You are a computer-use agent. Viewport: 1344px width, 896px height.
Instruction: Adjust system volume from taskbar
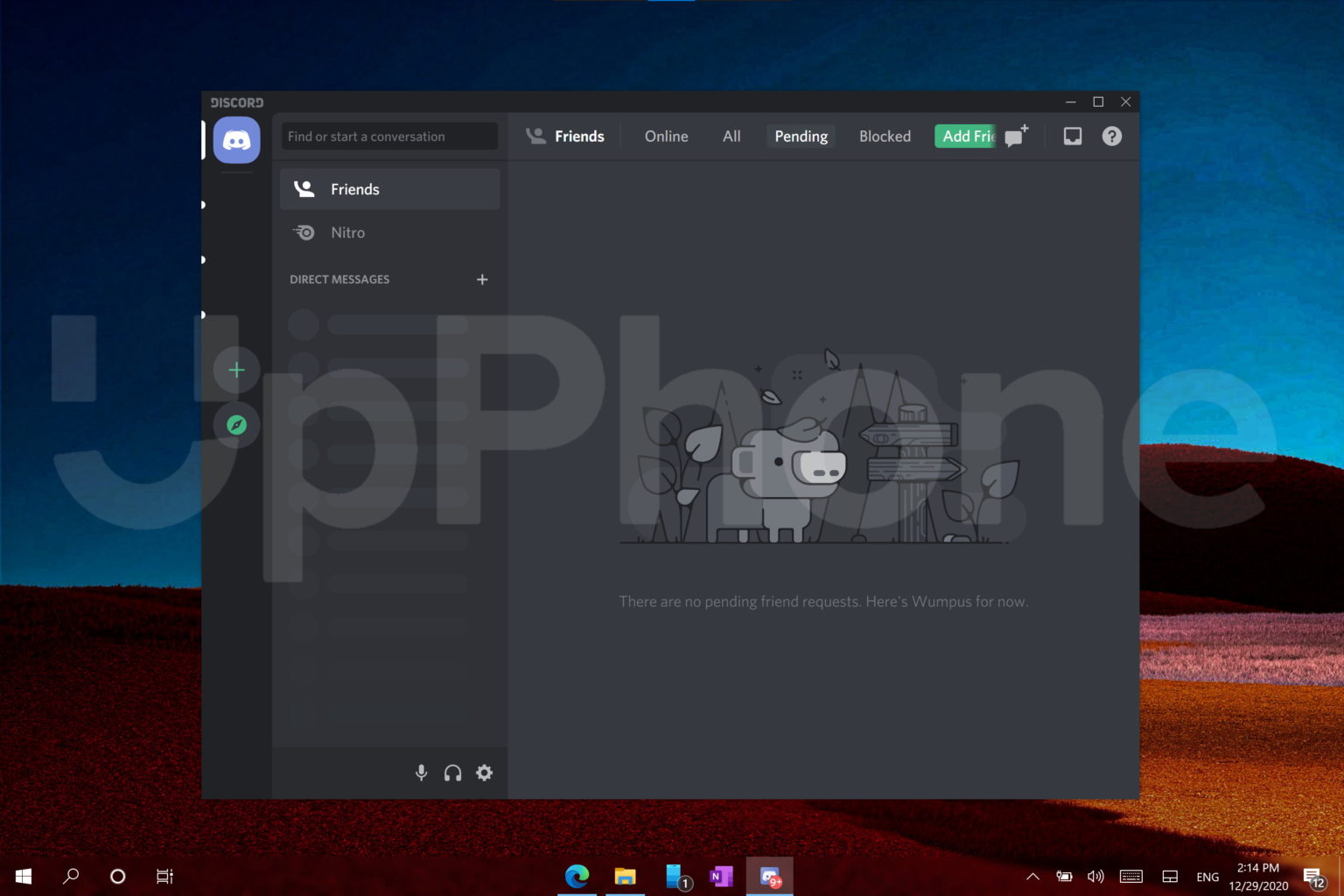(x=1095, y=876)
